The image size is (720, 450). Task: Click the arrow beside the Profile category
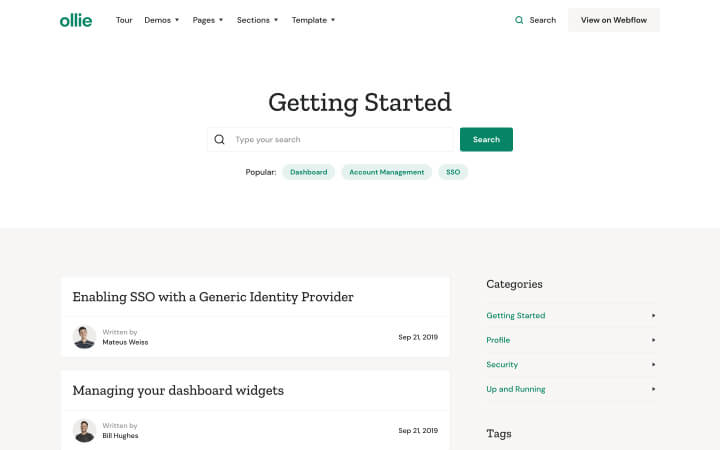point(653,340)
